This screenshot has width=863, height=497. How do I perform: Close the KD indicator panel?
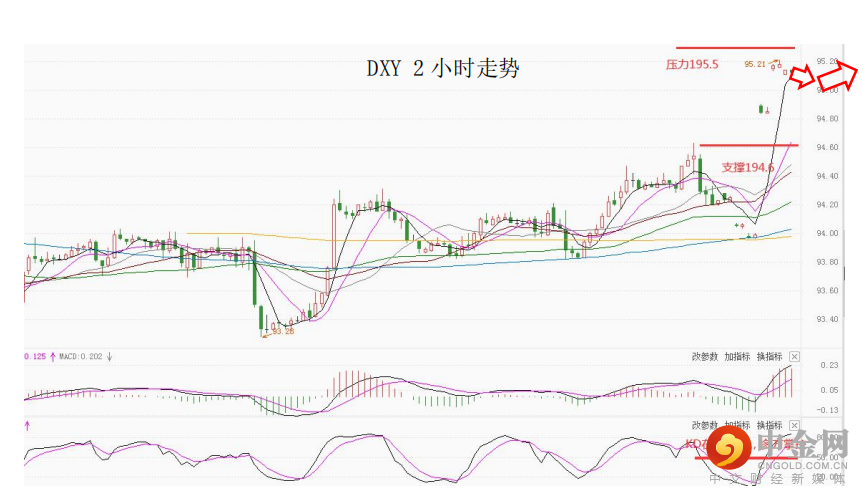pyautogui.click(x=794, y=425)
